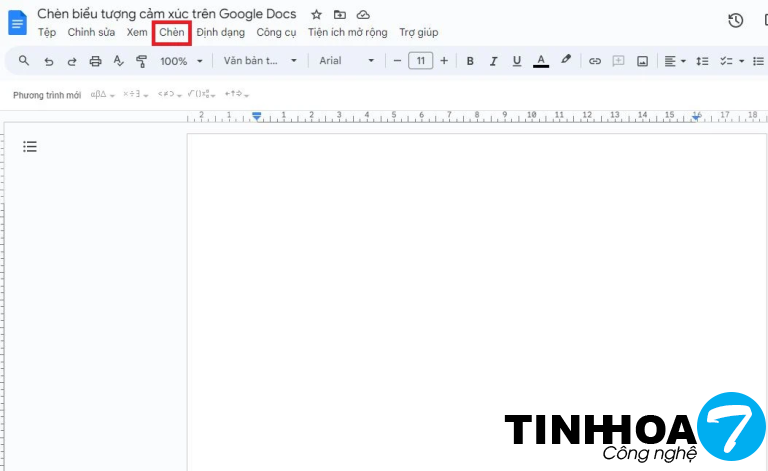Click the font size field showing 11
This screenshot has width=768, height=471.
point(420,61)
